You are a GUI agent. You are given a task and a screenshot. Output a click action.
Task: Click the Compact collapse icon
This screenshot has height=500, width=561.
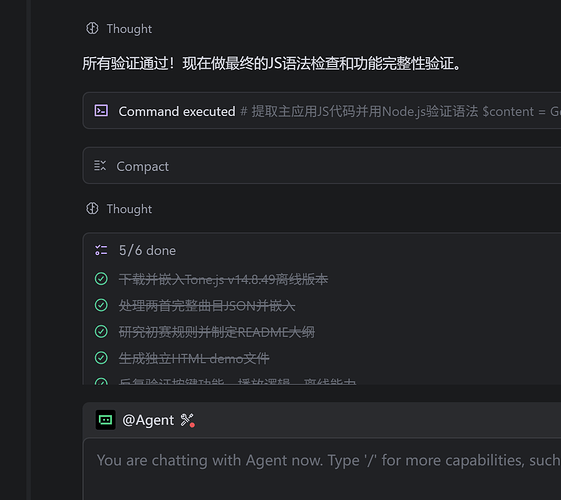point(100,165)
